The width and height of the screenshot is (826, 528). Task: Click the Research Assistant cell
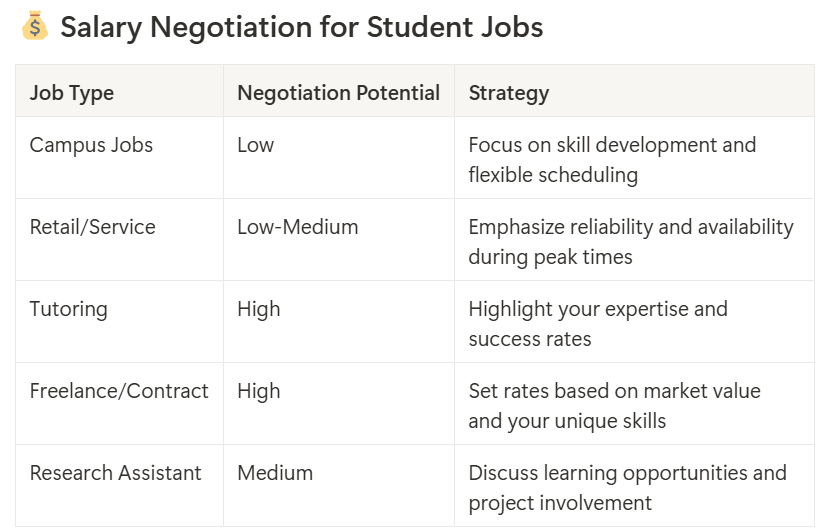point(116,473)
